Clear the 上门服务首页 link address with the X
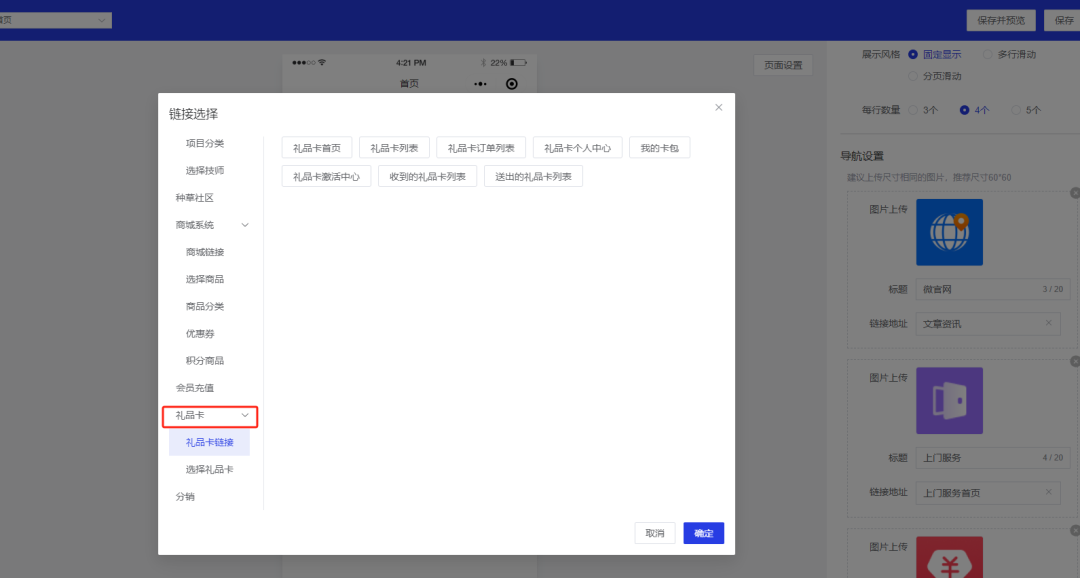1080x578 pixels. point(1048,492)
